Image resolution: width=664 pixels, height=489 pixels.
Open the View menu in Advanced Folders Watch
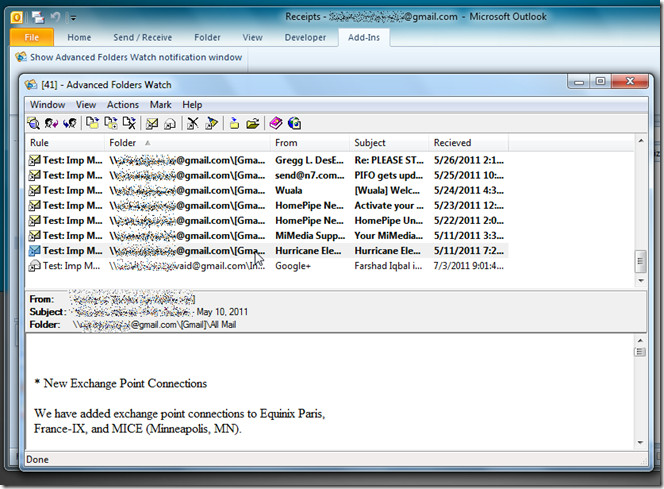pos(86,105)
